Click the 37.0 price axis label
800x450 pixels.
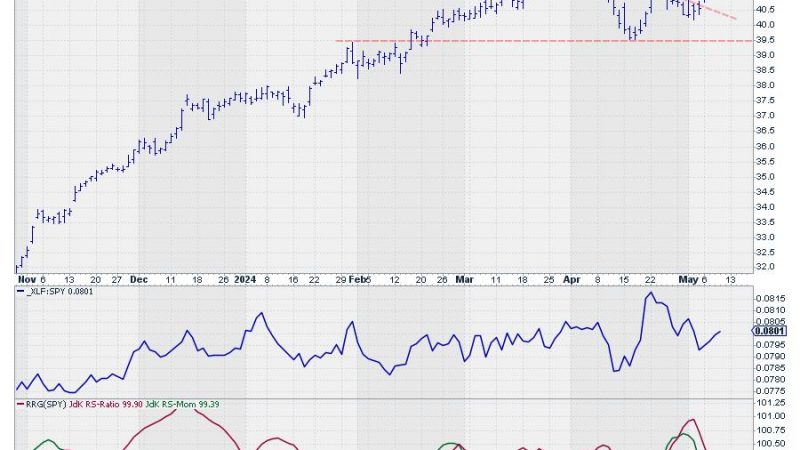[x=765, y=116]
